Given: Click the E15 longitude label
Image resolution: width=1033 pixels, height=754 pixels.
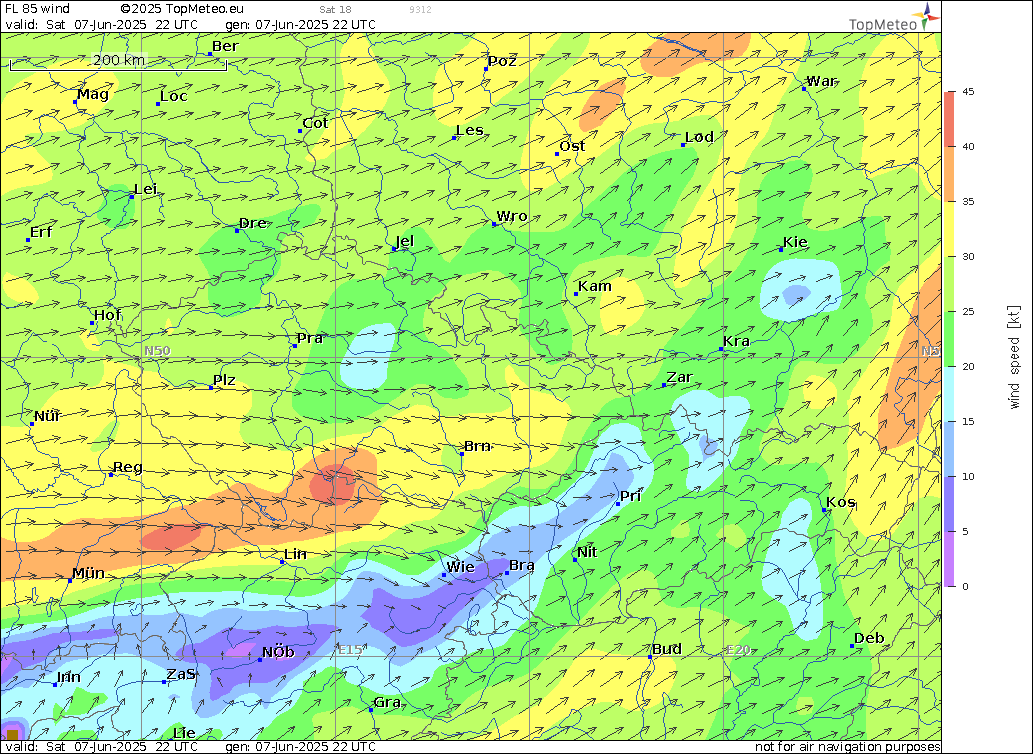Looking at the screenshot, I should pyautogui.click(x=350, y=650).
